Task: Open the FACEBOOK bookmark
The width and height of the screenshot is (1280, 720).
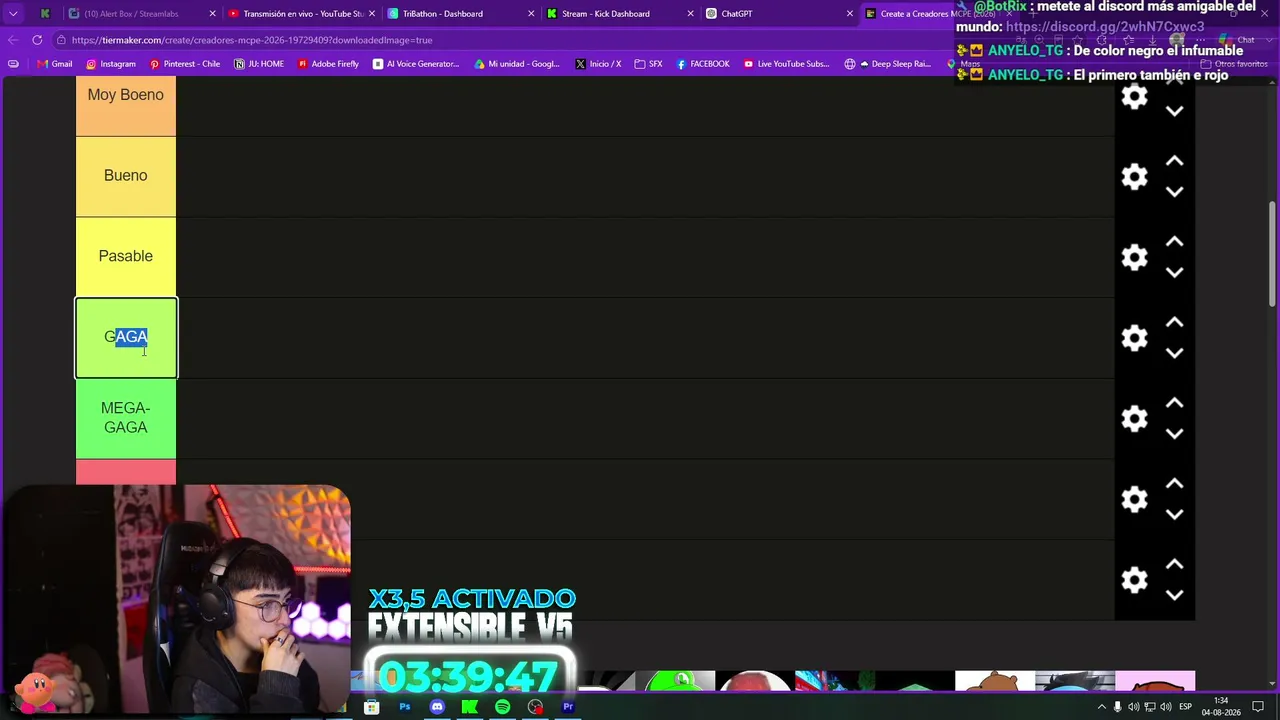Action: (703, 64)
